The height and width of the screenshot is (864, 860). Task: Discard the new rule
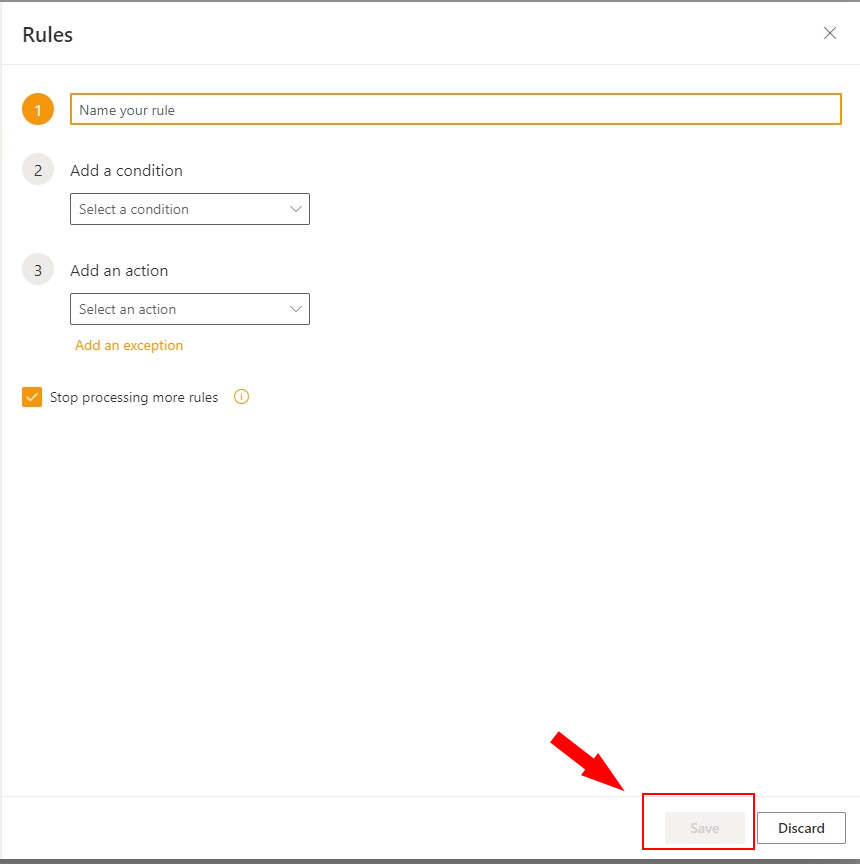coord(801,828)
